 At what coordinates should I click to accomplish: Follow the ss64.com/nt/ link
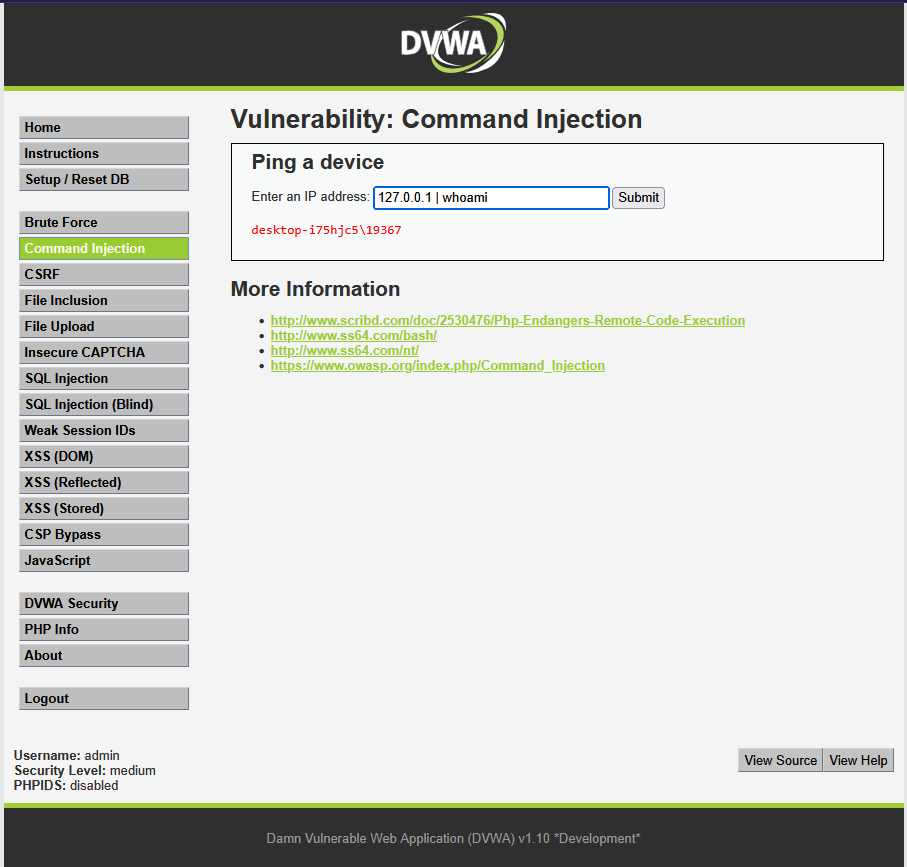tap(345, 351)
